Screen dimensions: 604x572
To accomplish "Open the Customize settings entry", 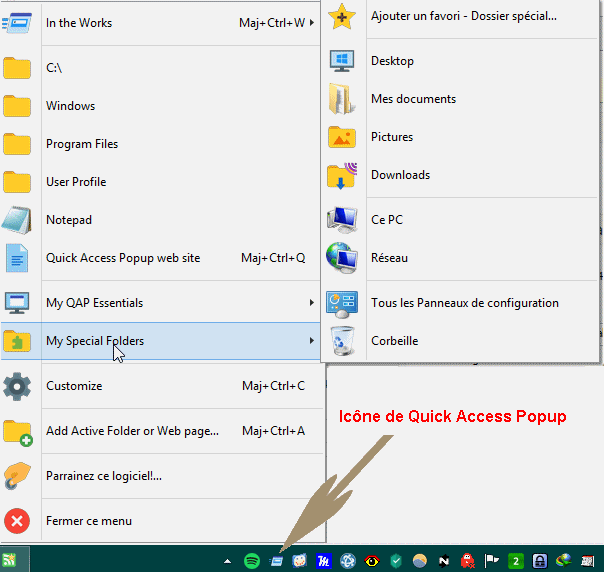I will tap(162, 386).
